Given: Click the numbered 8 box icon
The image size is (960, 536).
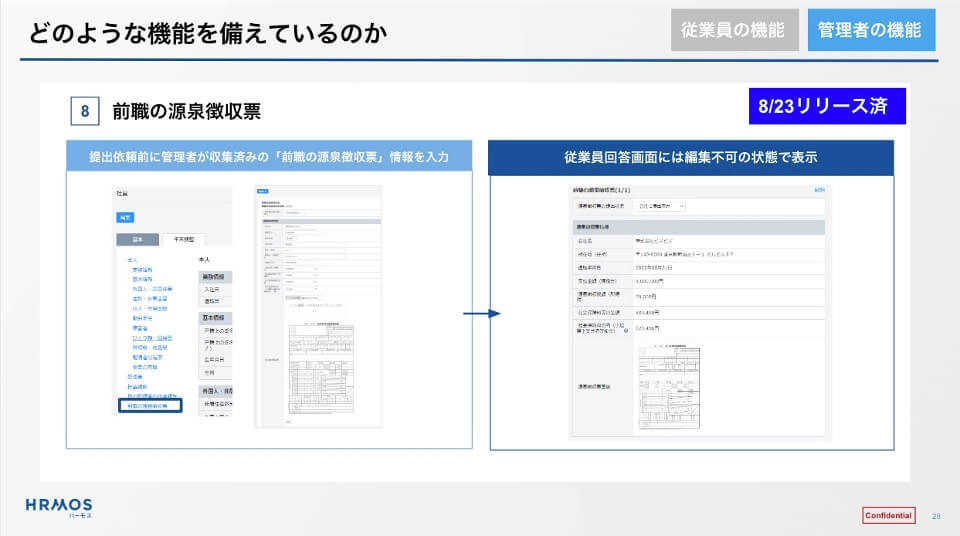Looking at the screenshot, I should (84, 111).
